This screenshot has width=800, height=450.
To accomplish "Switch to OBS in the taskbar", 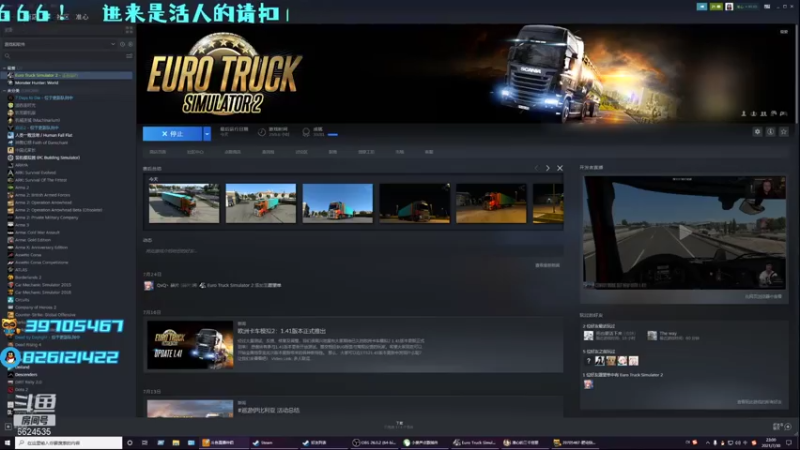I will point(374,442).
